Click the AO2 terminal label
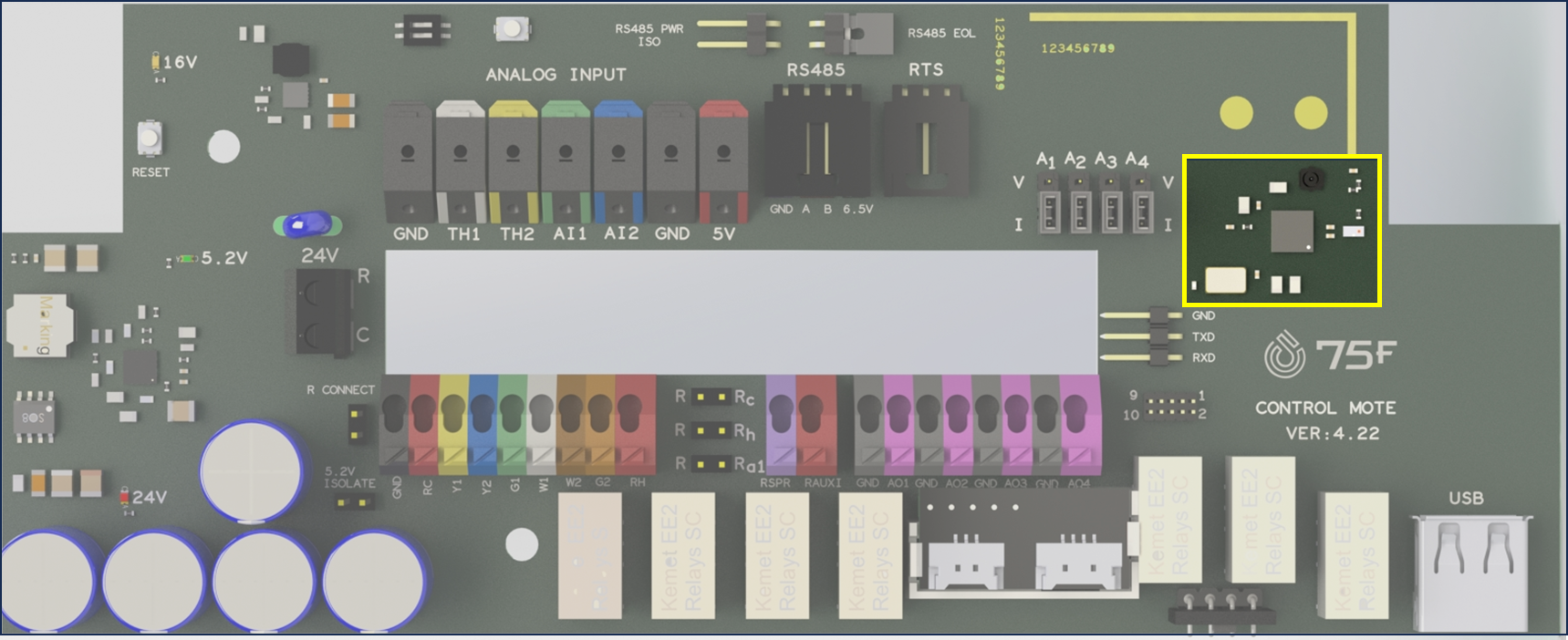1568x640 pixels. 956,483
